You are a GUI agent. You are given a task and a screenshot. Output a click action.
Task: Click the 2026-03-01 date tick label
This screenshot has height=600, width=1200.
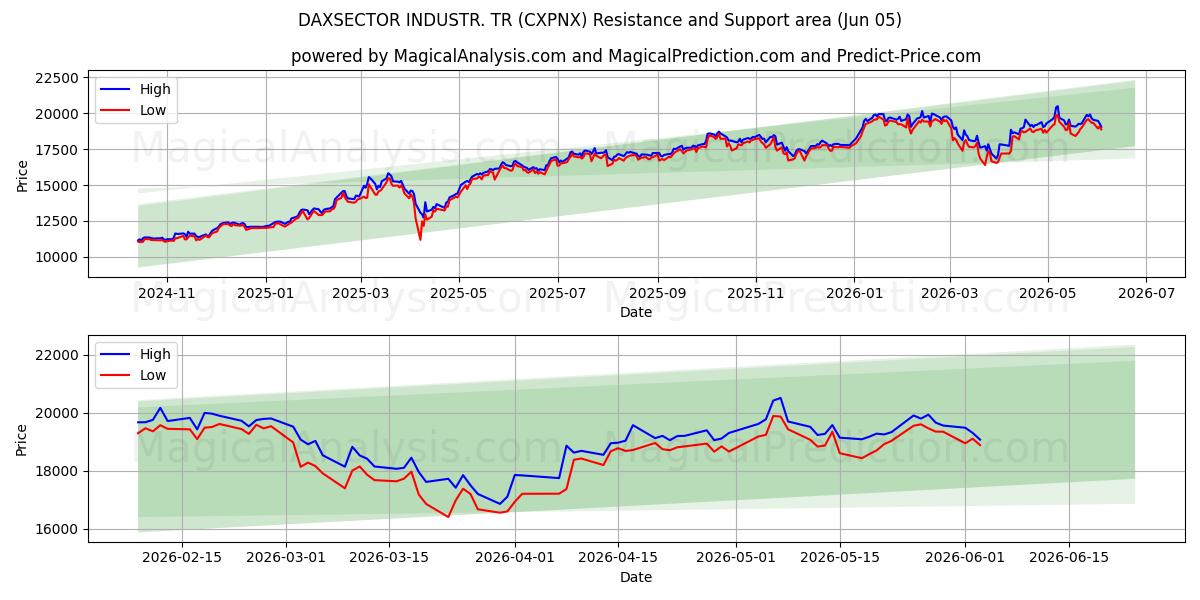click(x=286, y=560)
